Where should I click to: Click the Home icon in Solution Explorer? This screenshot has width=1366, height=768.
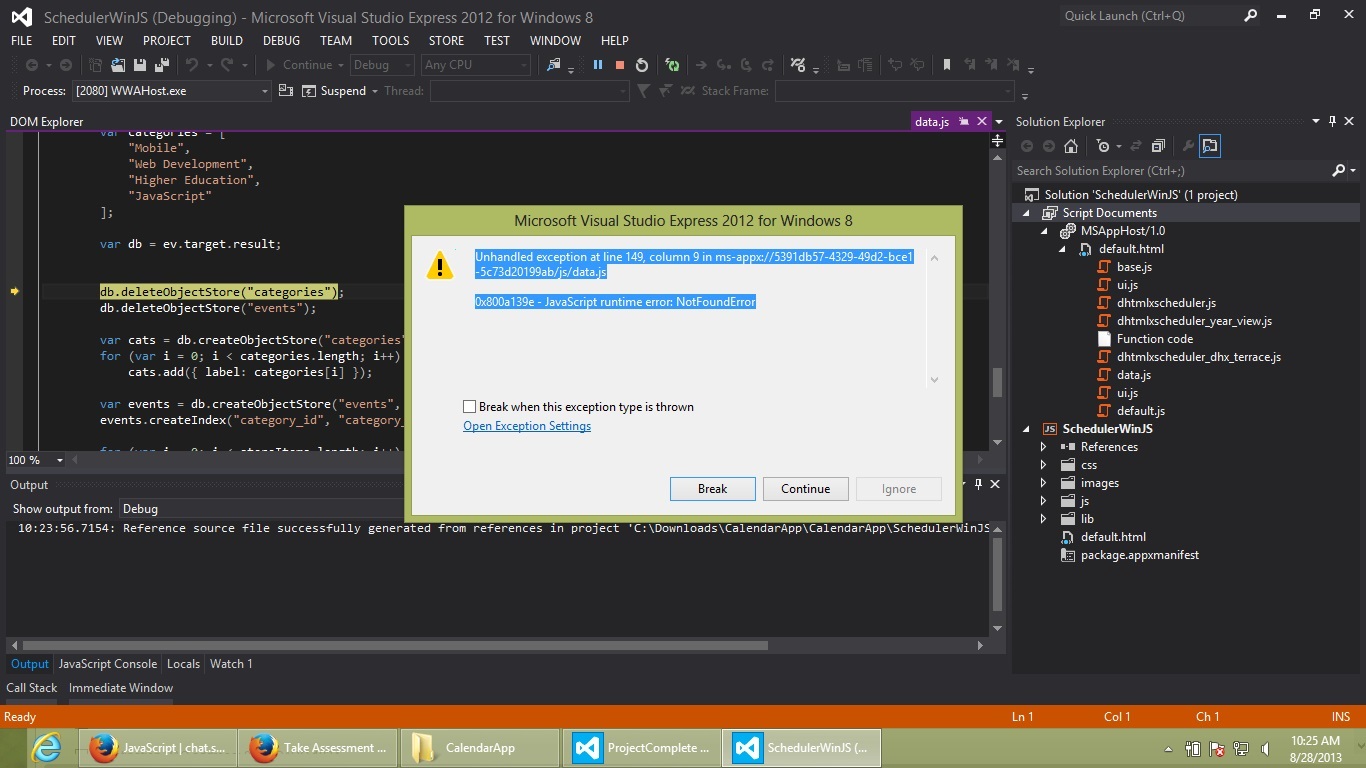point(1070,146)
